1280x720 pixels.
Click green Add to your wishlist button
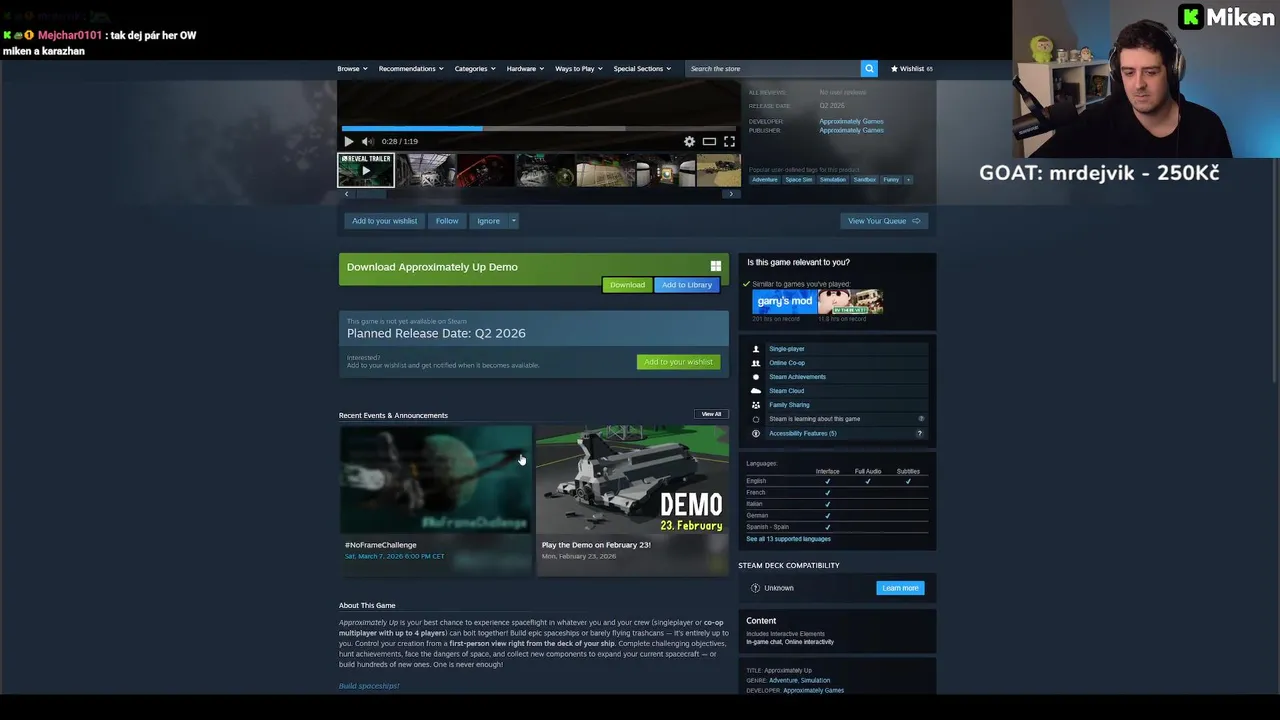click(x=678, y=362)
